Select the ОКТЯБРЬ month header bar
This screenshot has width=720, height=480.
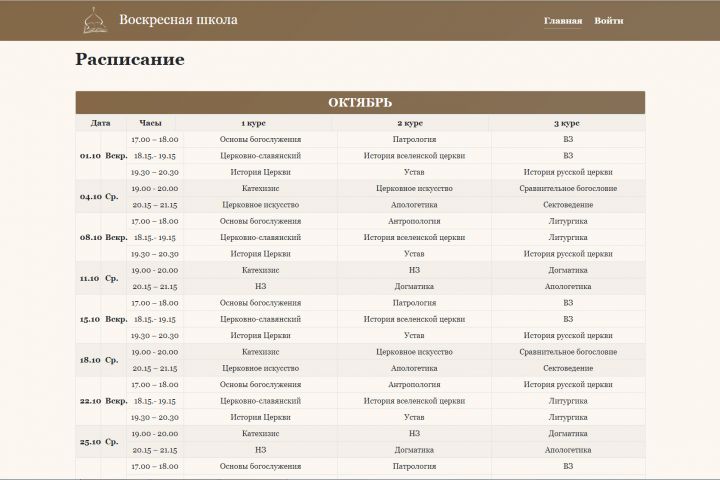pyautogui.click(x=360, y=102)
